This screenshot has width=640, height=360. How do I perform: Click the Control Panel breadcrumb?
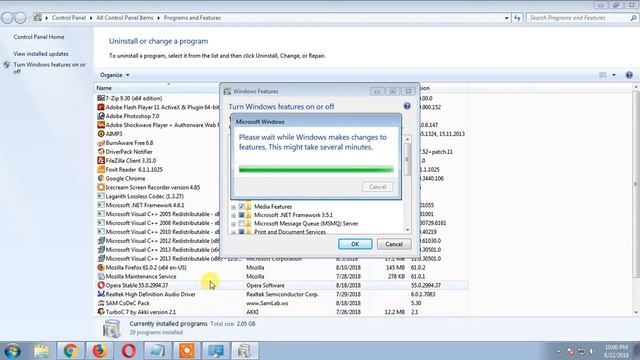[x=69, y=18]
